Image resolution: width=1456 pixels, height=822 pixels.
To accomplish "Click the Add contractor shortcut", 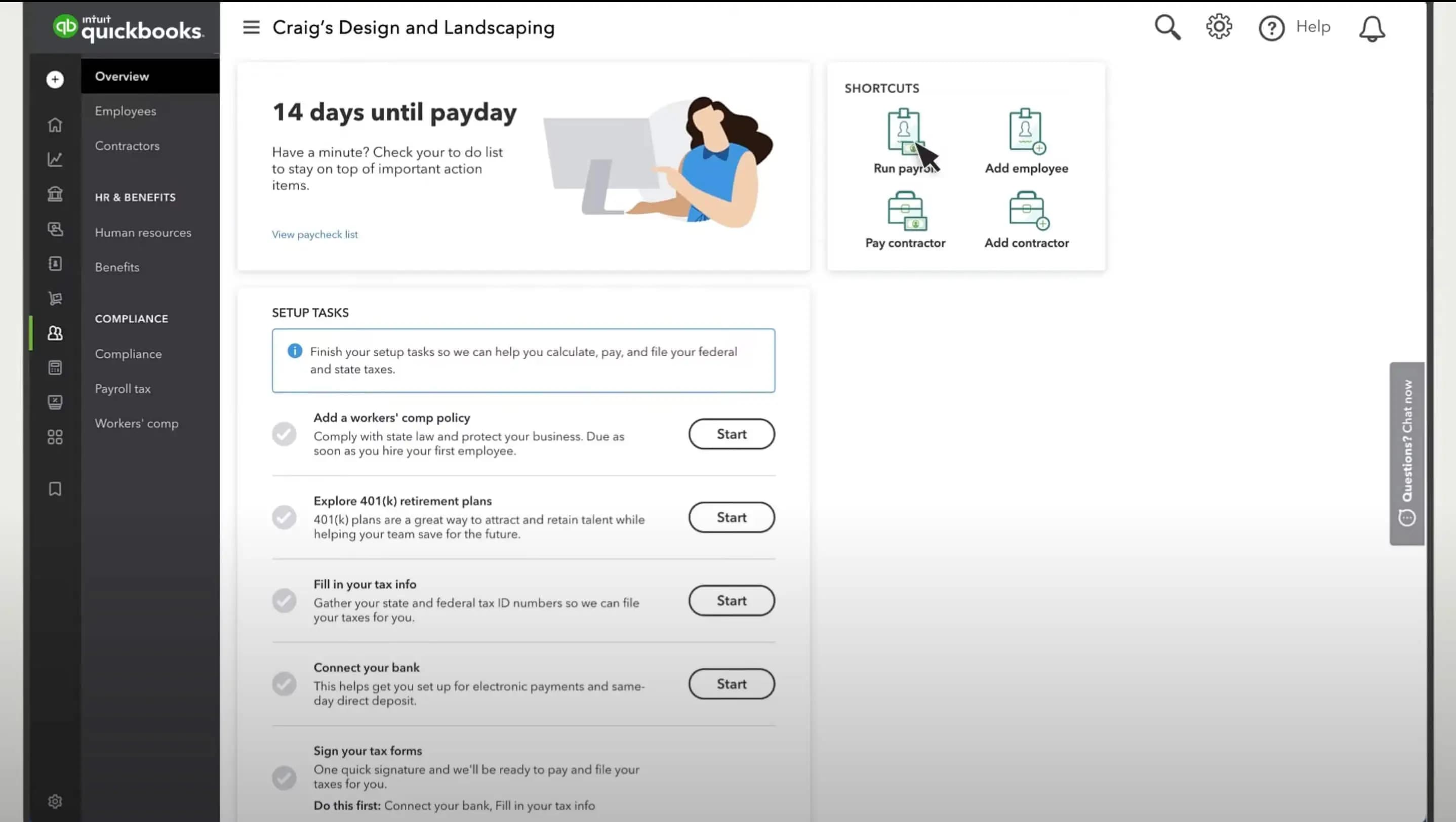I will coord(1026,220).
